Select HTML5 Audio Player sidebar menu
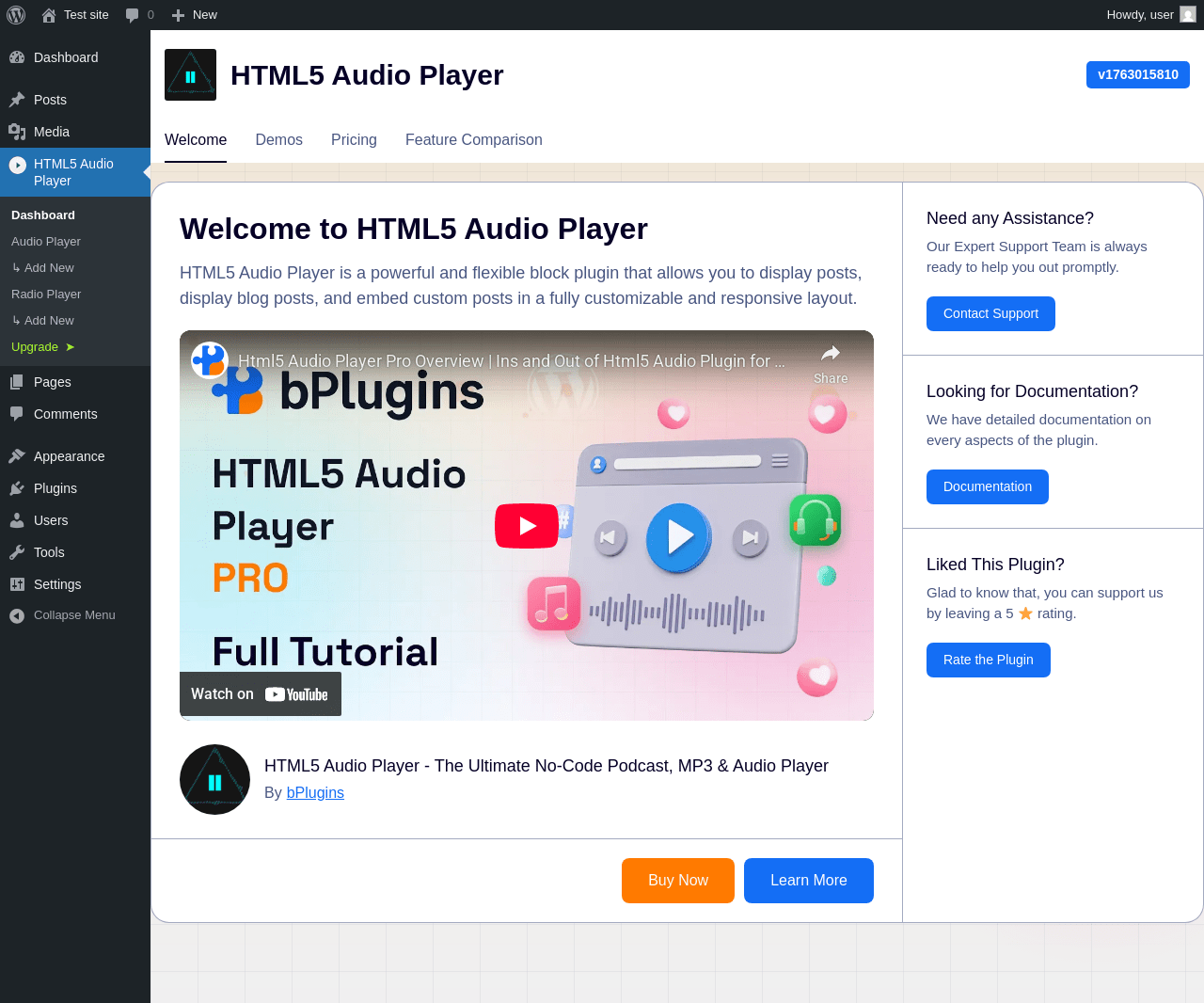Image resolution: width=1204 pixels, height=1003 pixels. click(75, 172)
